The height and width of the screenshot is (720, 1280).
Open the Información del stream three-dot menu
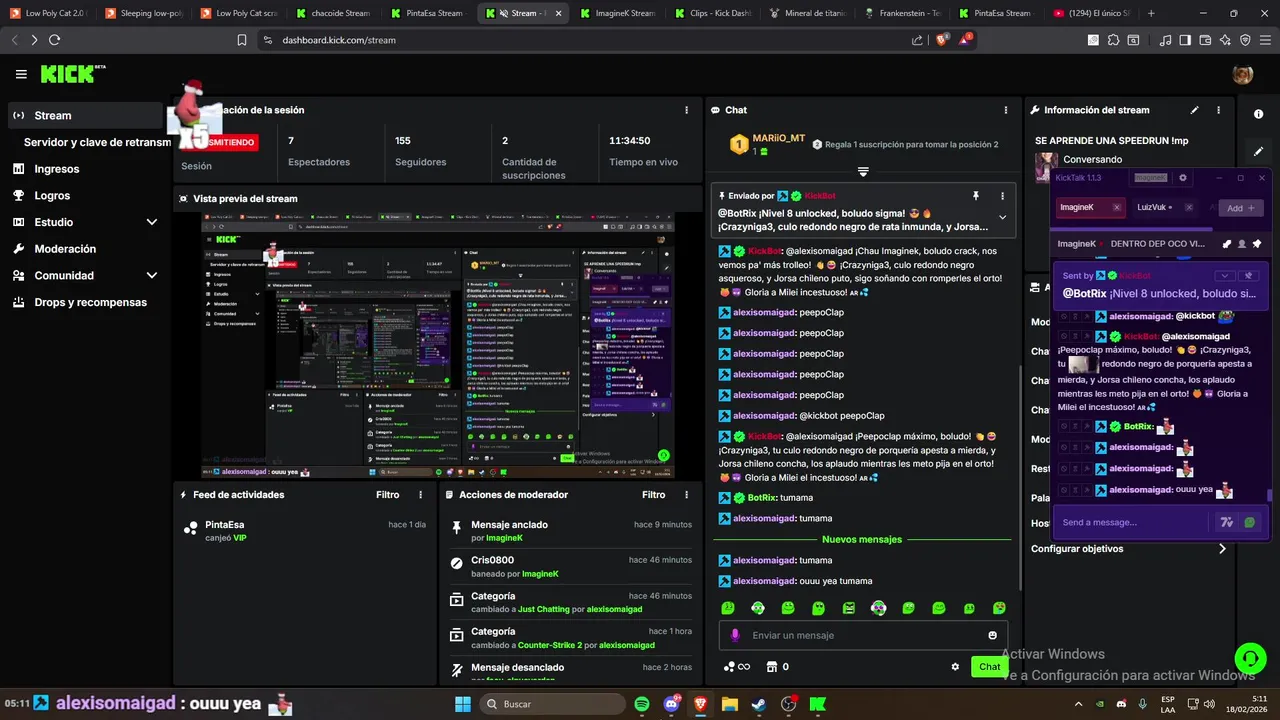[x=1218, y=110]
